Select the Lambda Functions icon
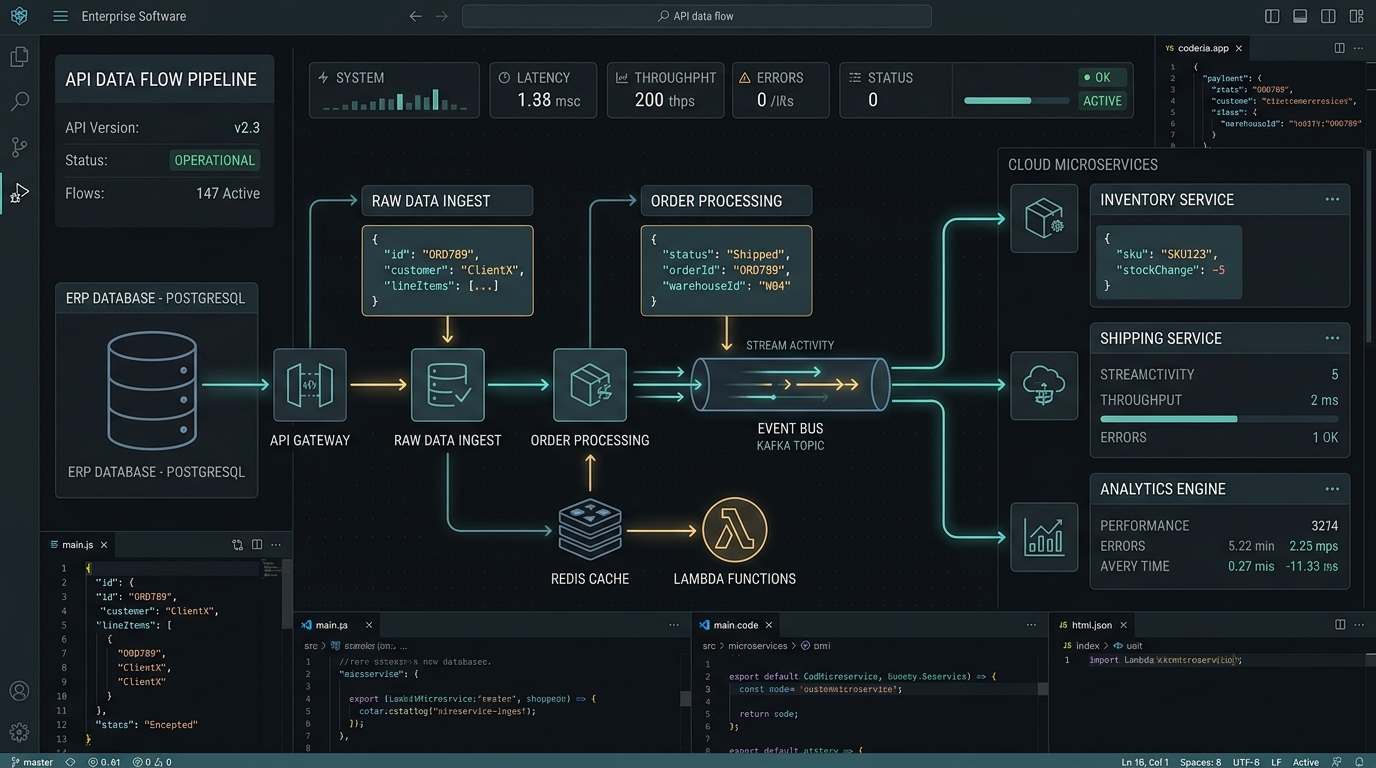The width and height of the screenshot is (1376, 768). tap(735, 530)
